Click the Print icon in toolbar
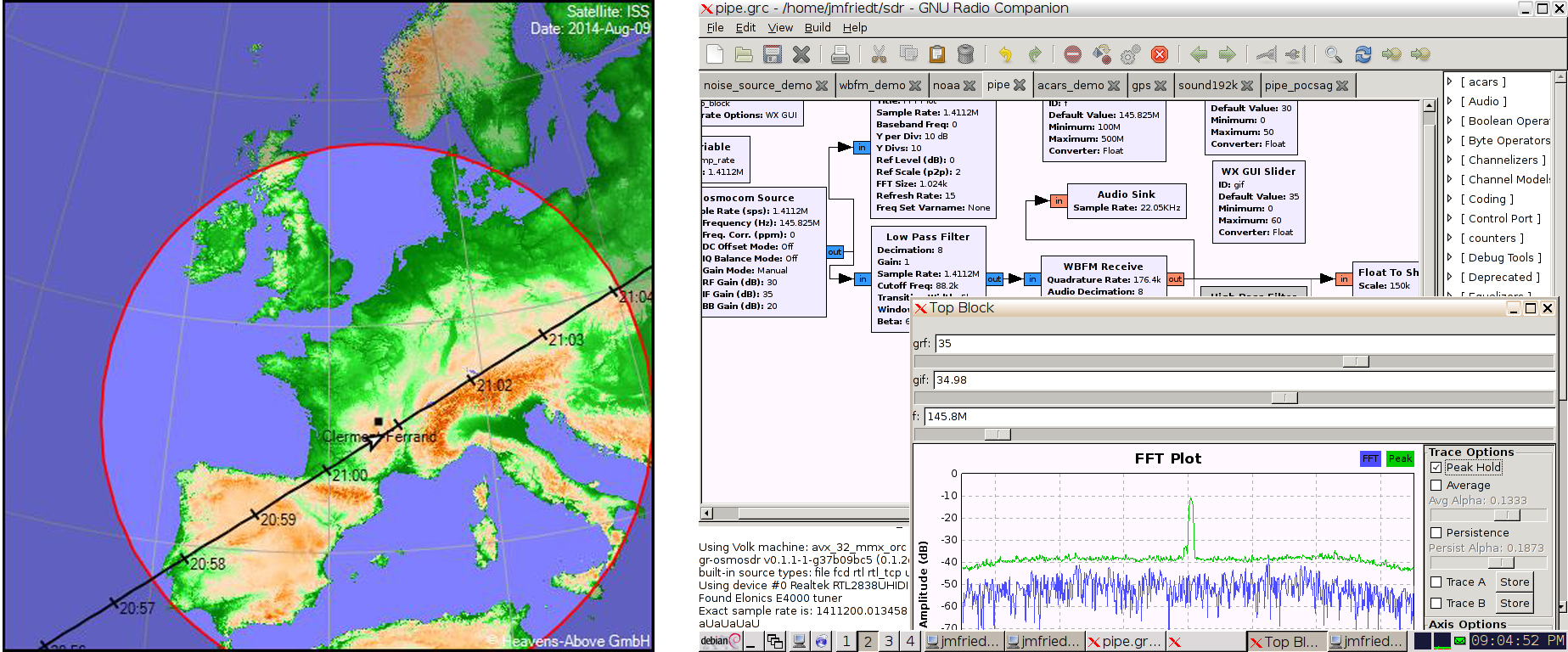1568x652 pixels. [x=840, y=54]
